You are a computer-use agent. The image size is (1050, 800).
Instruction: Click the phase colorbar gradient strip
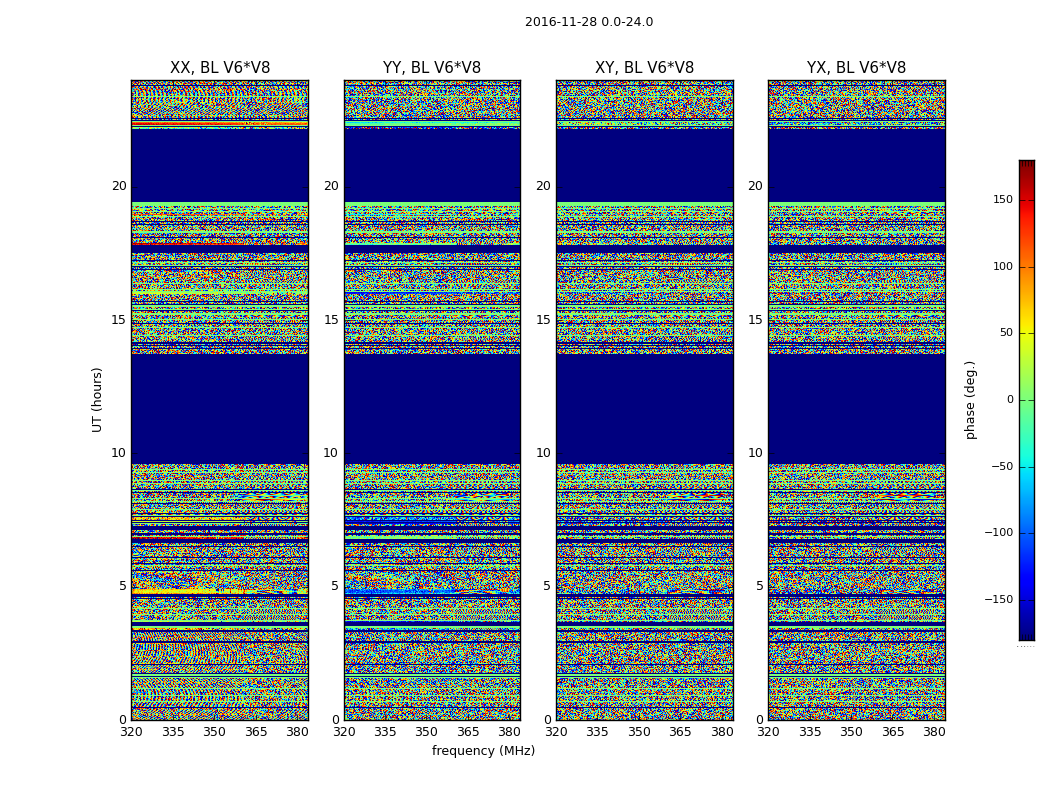(x=1026, y=400)
